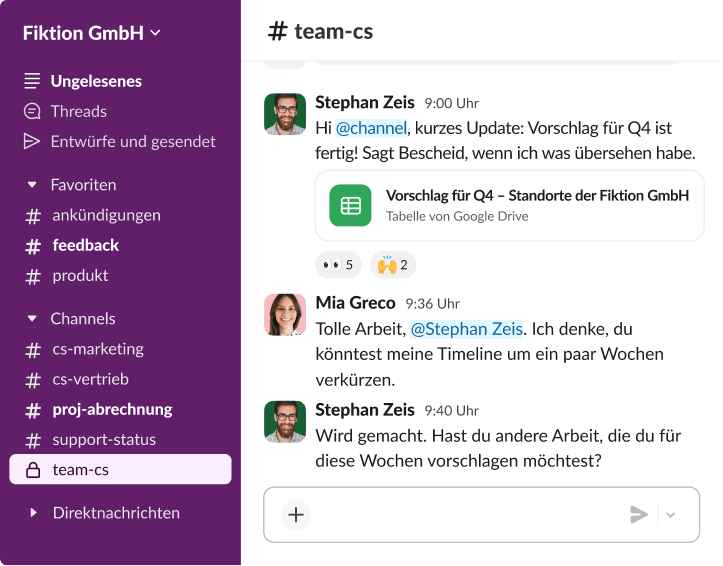Click the 9:36 Uhr timestamp
The width and height of the screenshot is (723, 566).
(x=433, y=304)
